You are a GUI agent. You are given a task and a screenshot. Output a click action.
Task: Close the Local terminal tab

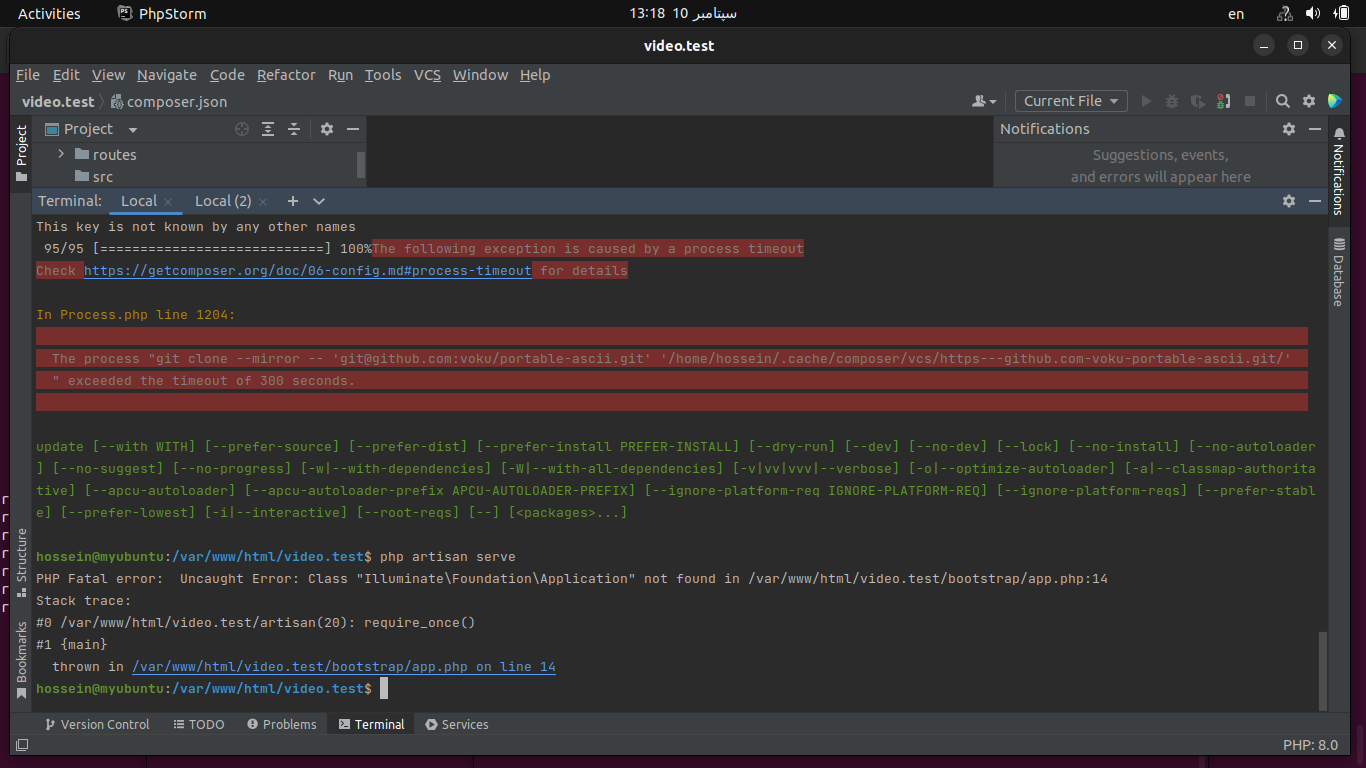click(168, 202)
